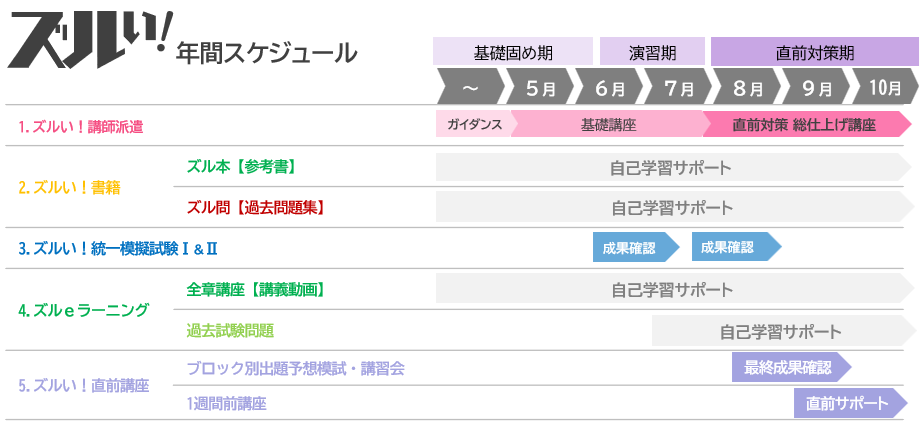This screenshot has height=434, width=924.
Task: Select the 基礎固め期 phase header
Action: coord(512,52)
